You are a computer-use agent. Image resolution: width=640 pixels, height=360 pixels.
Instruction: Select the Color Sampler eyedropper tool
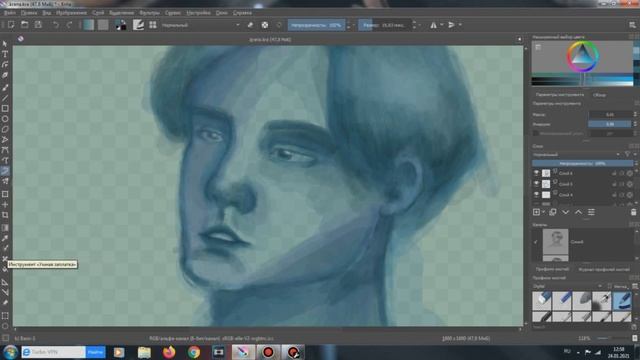click(5, 238)
